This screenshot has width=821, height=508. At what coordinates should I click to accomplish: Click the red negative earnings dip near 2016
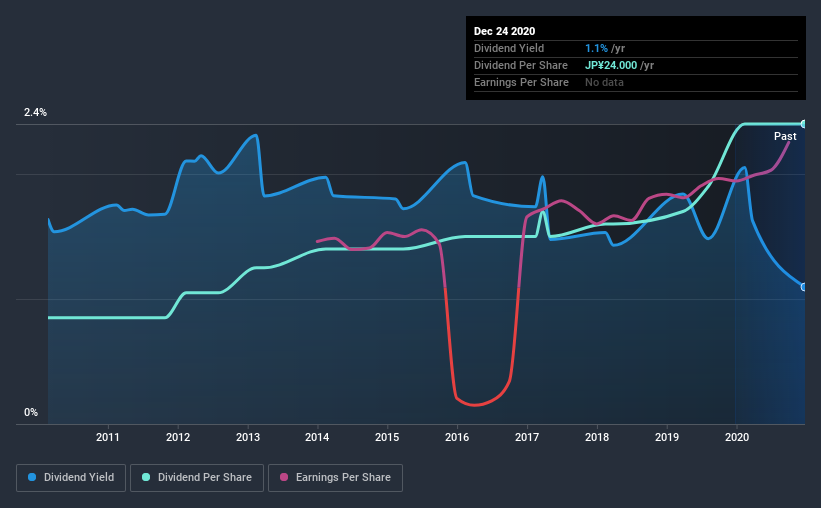475,404
